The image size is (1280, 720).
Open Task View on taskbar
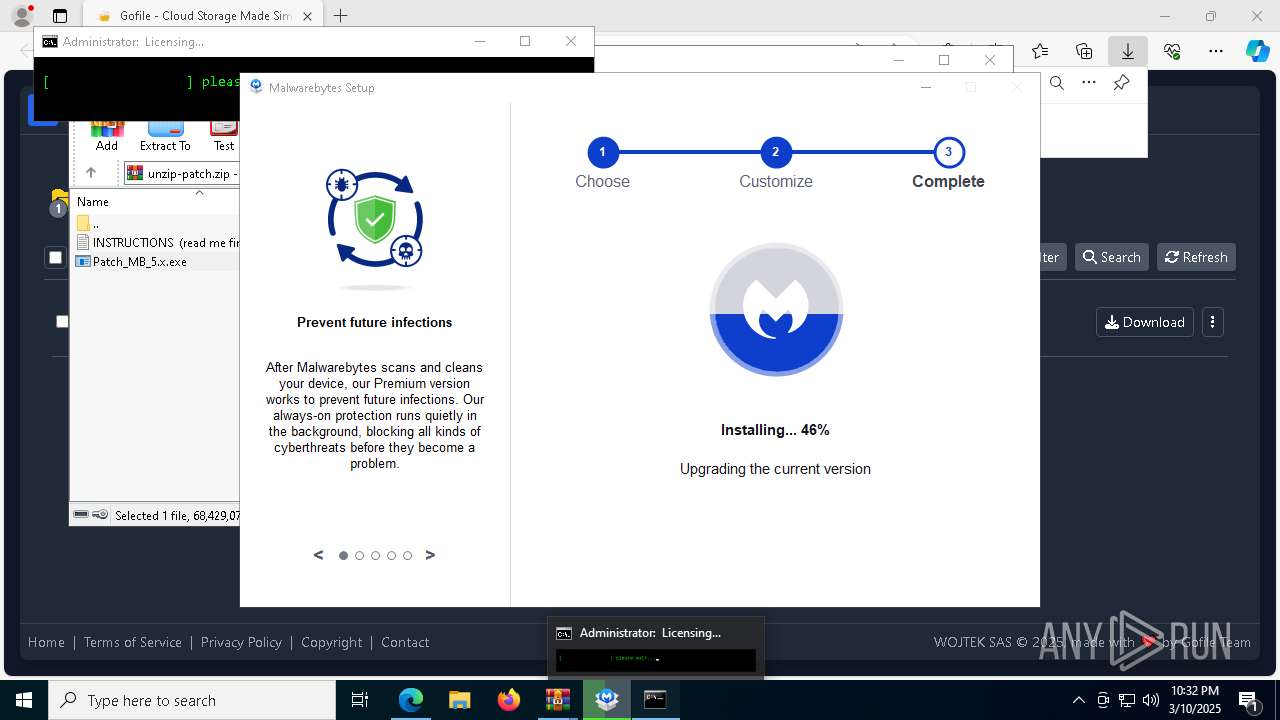(360, 700)
